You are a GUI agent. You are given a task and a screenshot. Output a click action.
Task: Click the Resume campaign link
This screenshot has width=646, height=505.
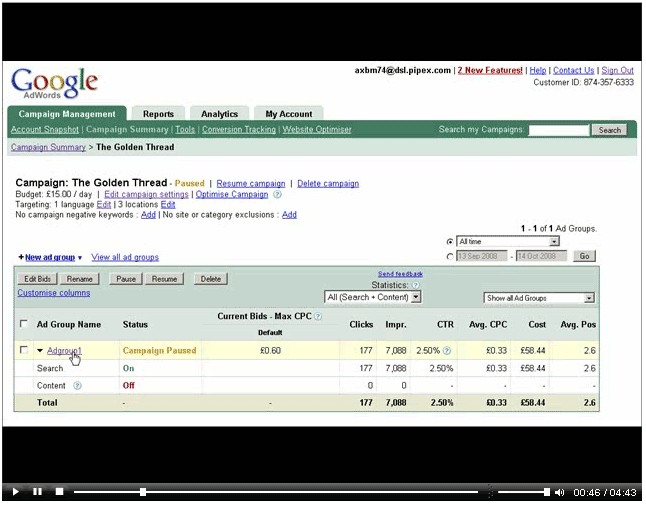[x=251, y=184]
